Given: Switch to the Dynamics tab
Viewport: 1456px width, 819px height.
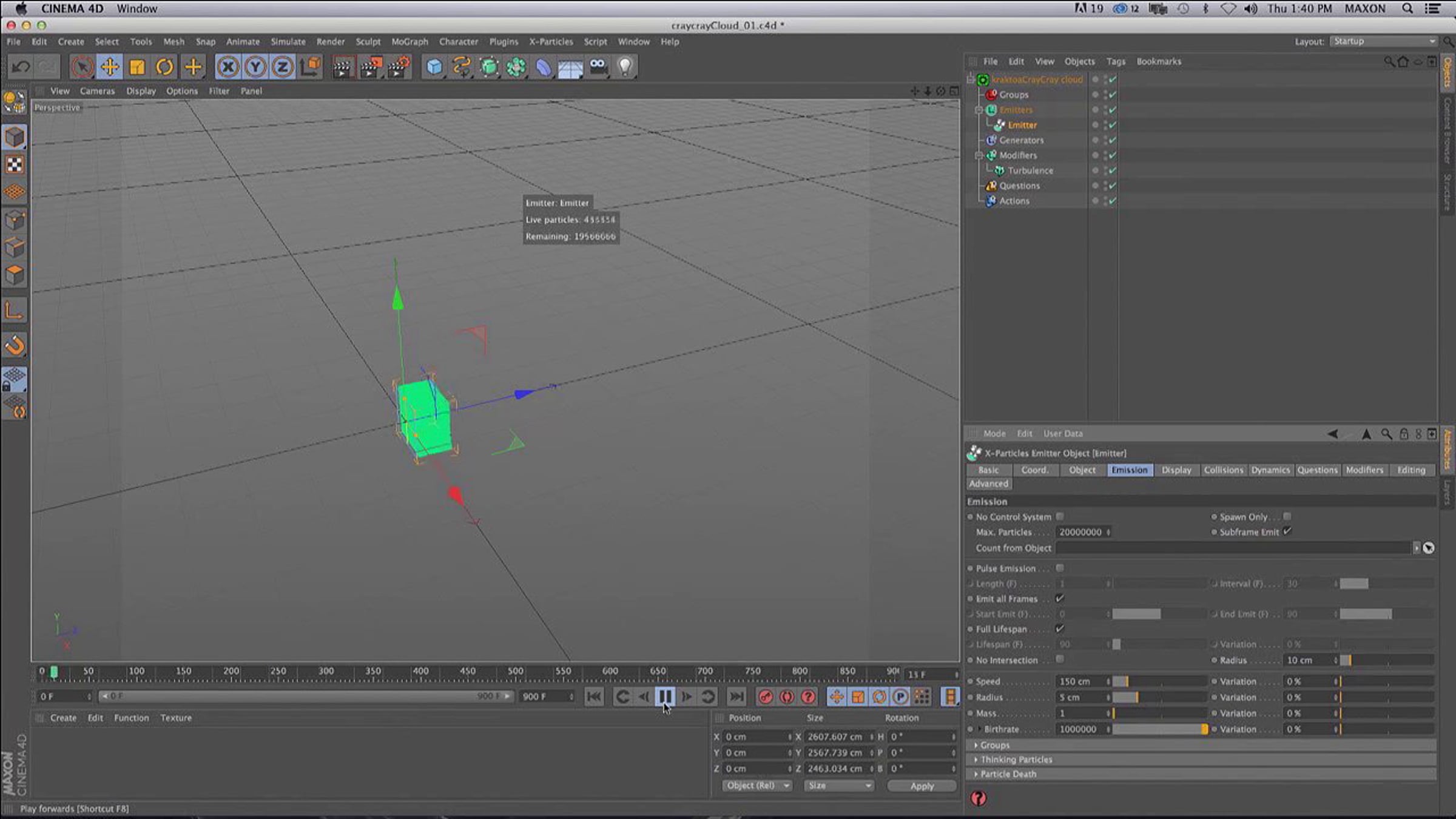Looking at the screenshot, I should click(1270, 470).
